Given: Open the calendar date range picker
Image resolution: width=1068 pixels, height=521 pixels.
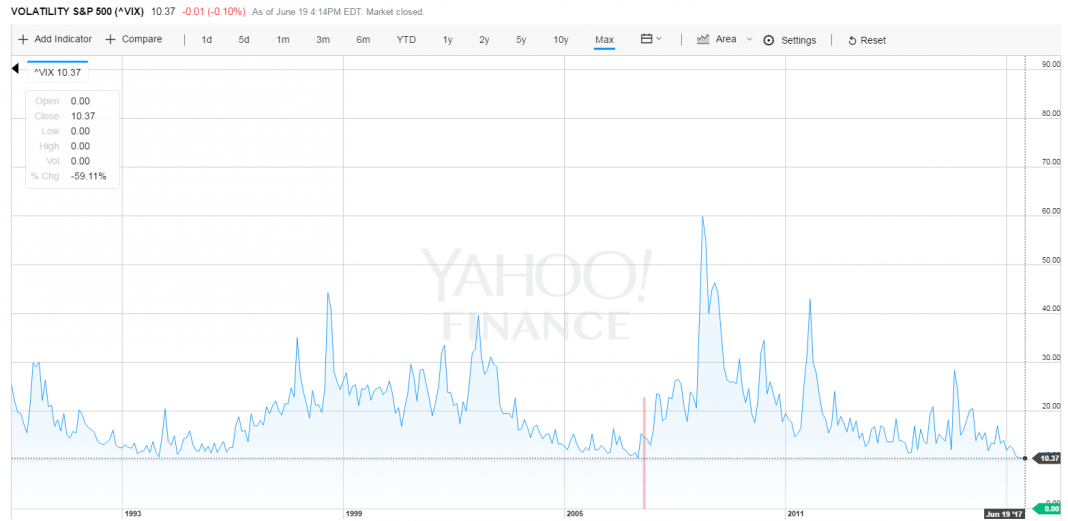Looking at the screenshot, I should [647, 39].
